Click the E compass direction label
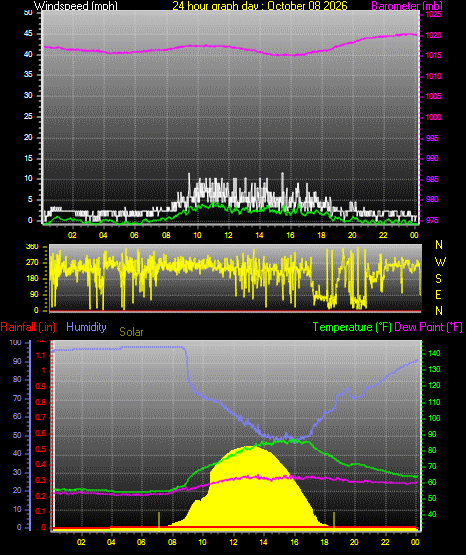Image resolution: width=466 pixels, height=555 pixels. click(438, 294)
